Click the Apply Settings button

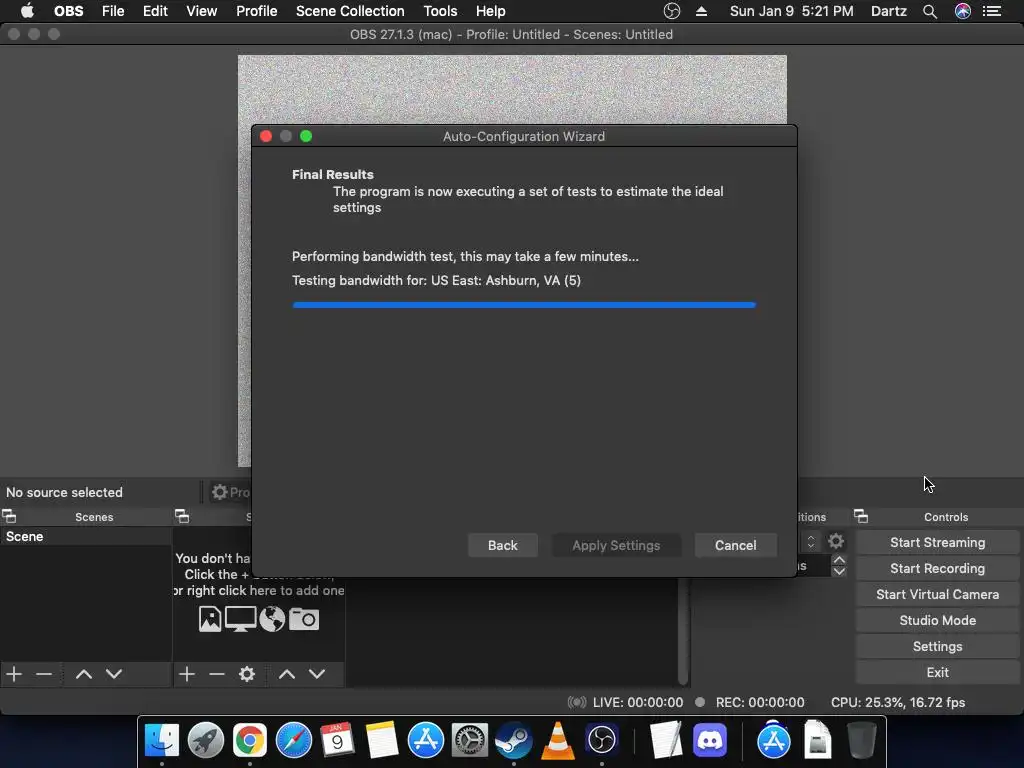pos(616,545)
